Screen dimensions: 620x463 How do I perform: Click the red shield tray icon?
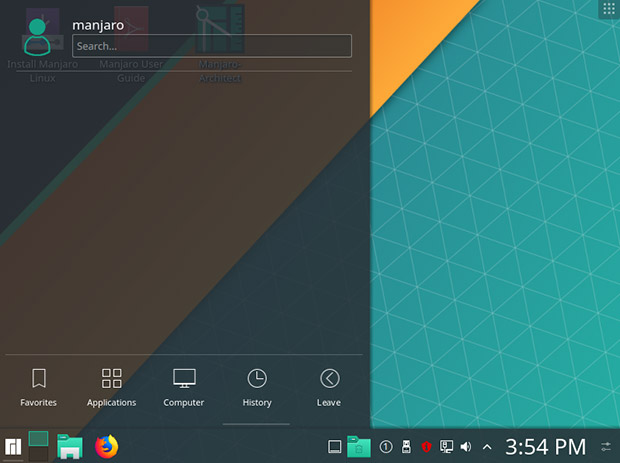click(x=426, y=447)
